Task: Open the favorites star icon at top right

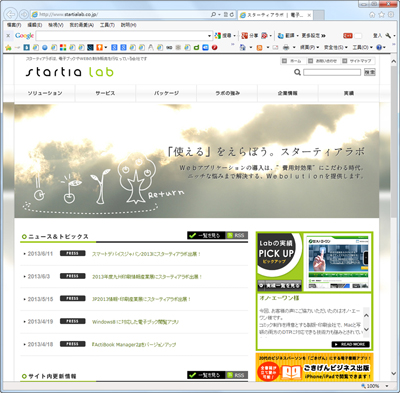Action: pyautogui.click(x=382, y=14)
